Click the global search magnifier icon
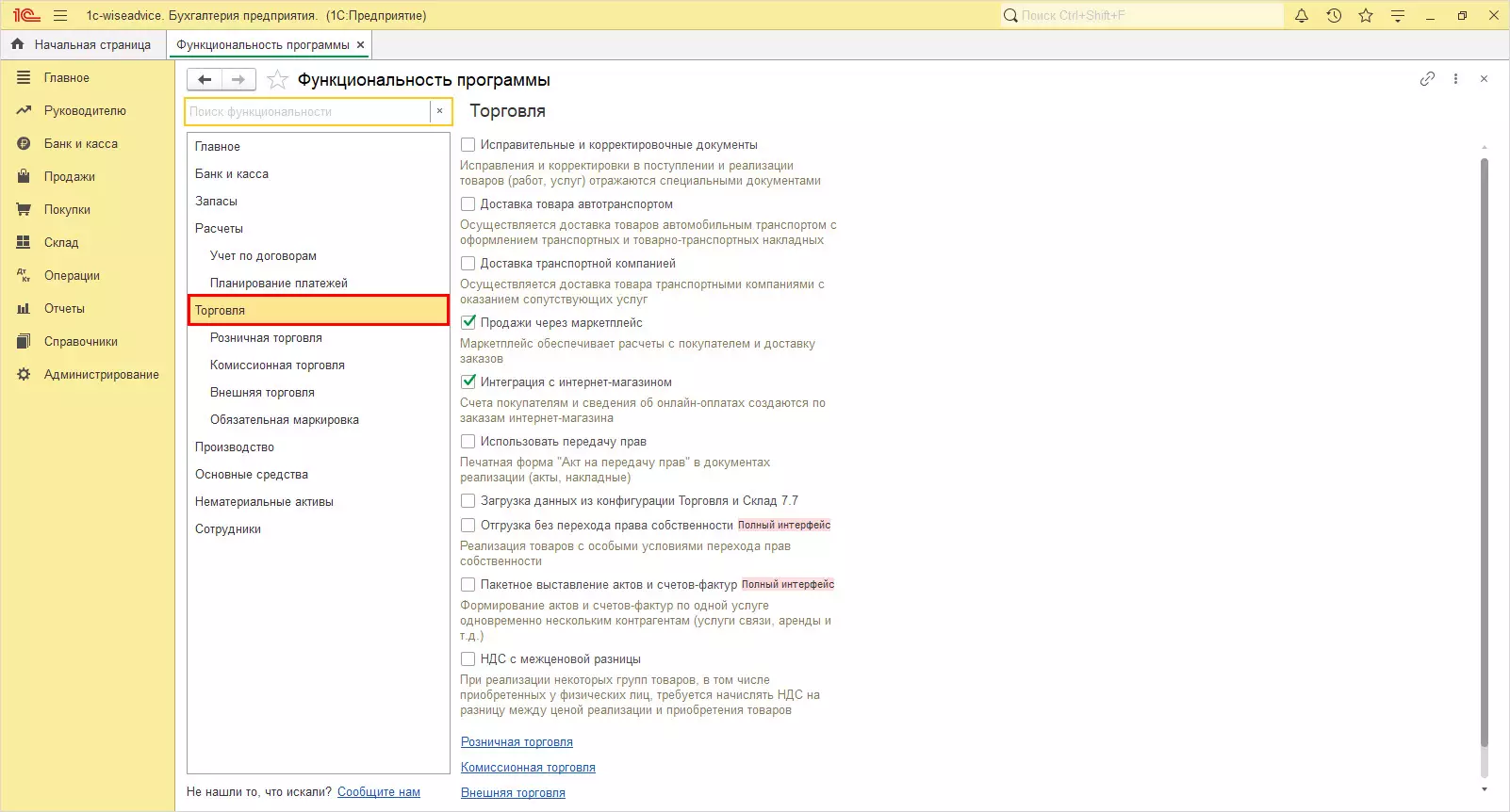 coord(1010,15)
